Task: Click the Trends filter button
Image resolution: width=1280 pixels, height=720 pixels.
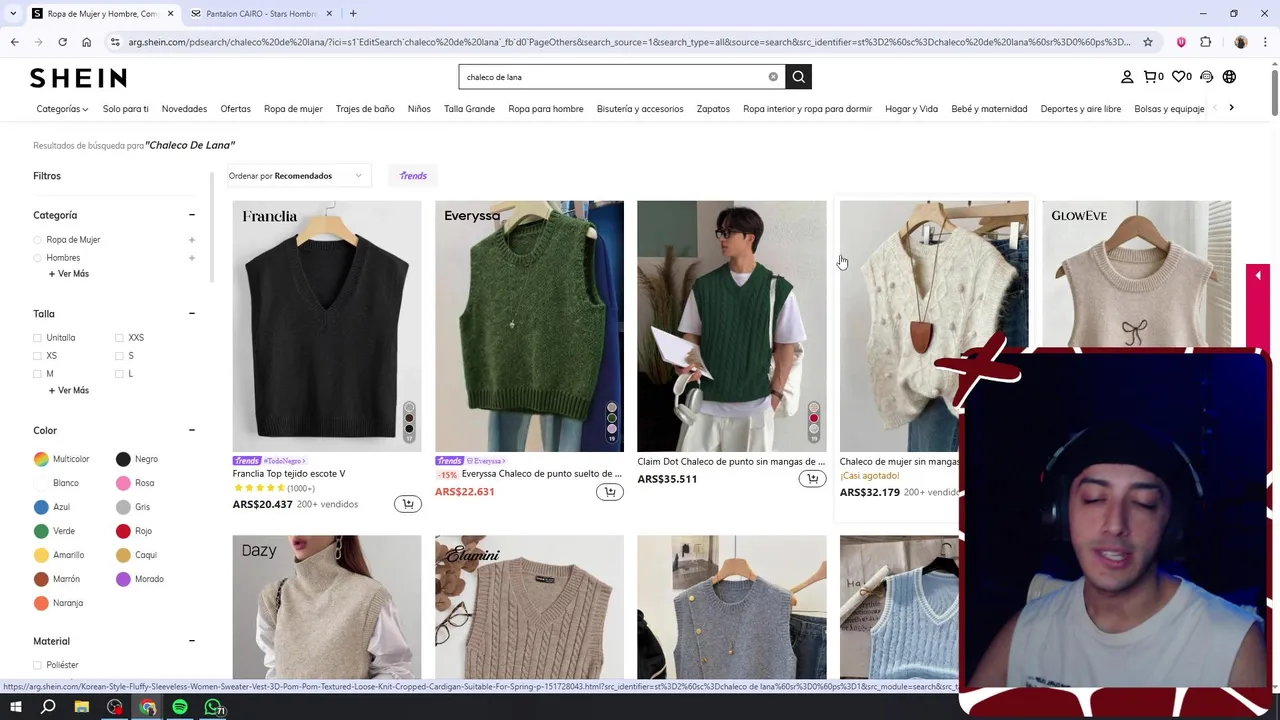Action: coord(413,176)
